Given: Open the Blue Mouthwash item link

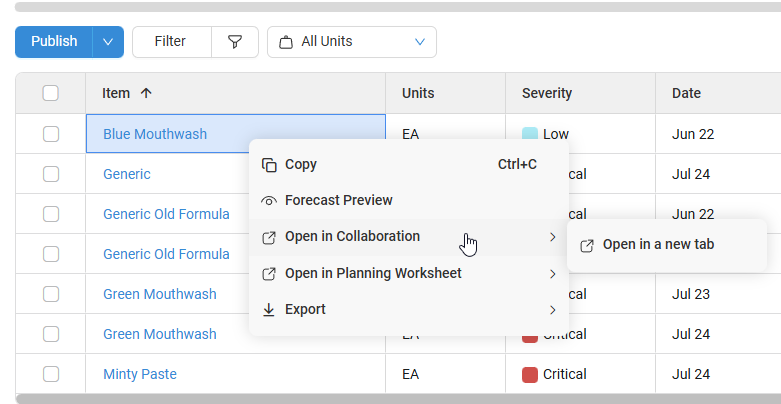Looking at the screenshot, I should click(x=155, y=134).
